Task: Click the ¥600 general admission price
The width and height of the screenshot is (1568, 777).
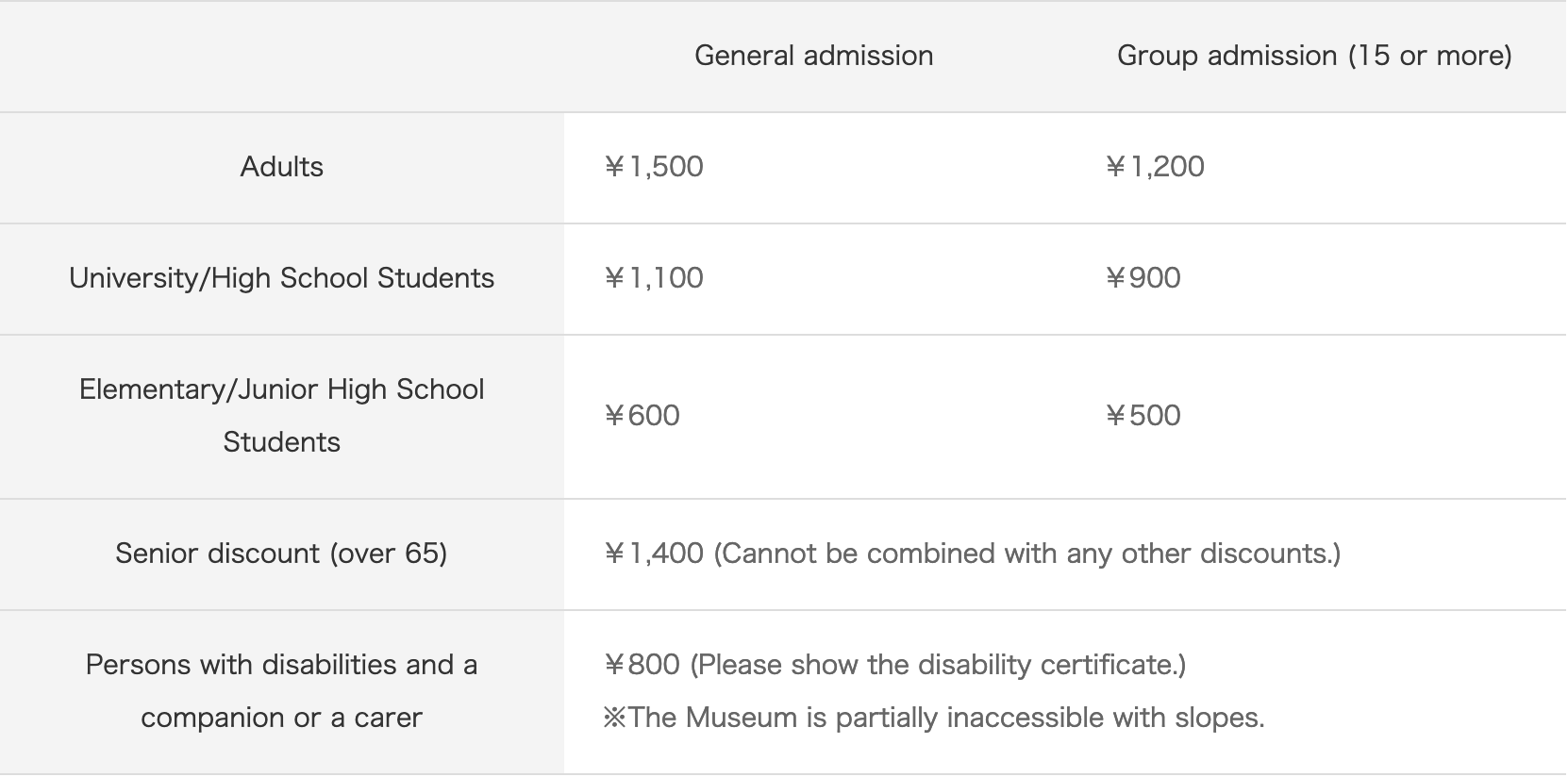Action: (642, 416)
